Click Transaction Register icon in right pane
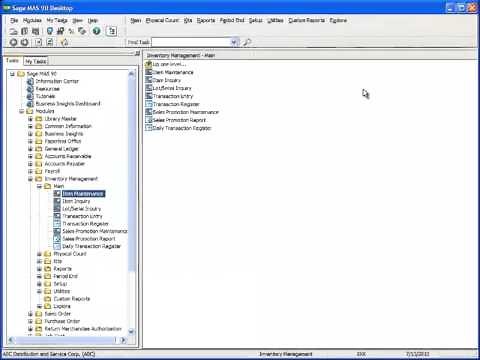 click(149, 104)
